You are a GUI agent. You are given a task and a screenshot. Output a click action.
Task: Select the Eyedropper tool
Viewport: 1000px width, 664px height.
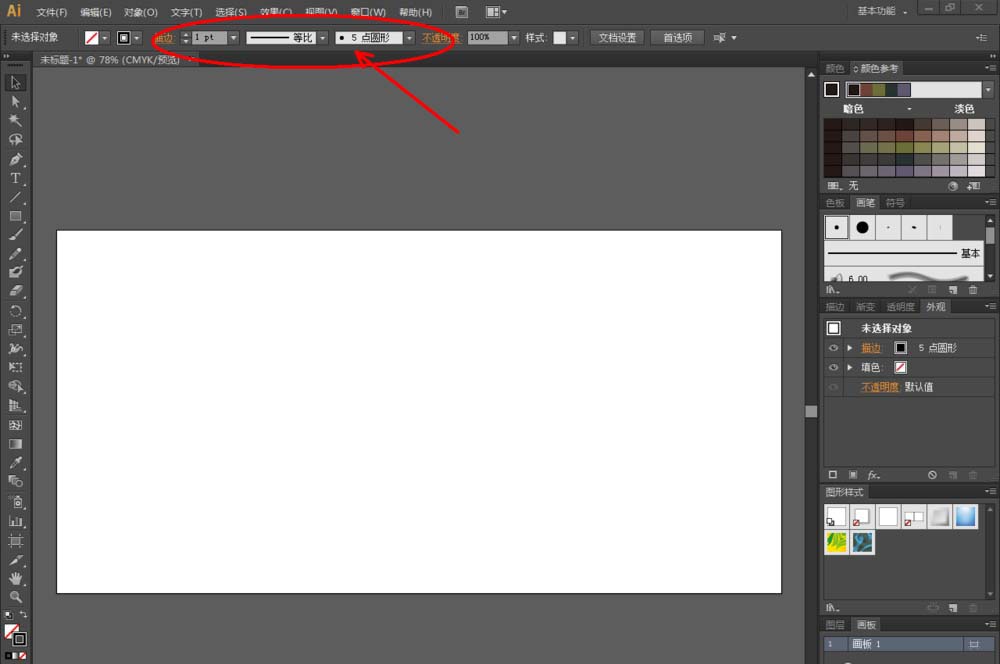coord(15,462)
